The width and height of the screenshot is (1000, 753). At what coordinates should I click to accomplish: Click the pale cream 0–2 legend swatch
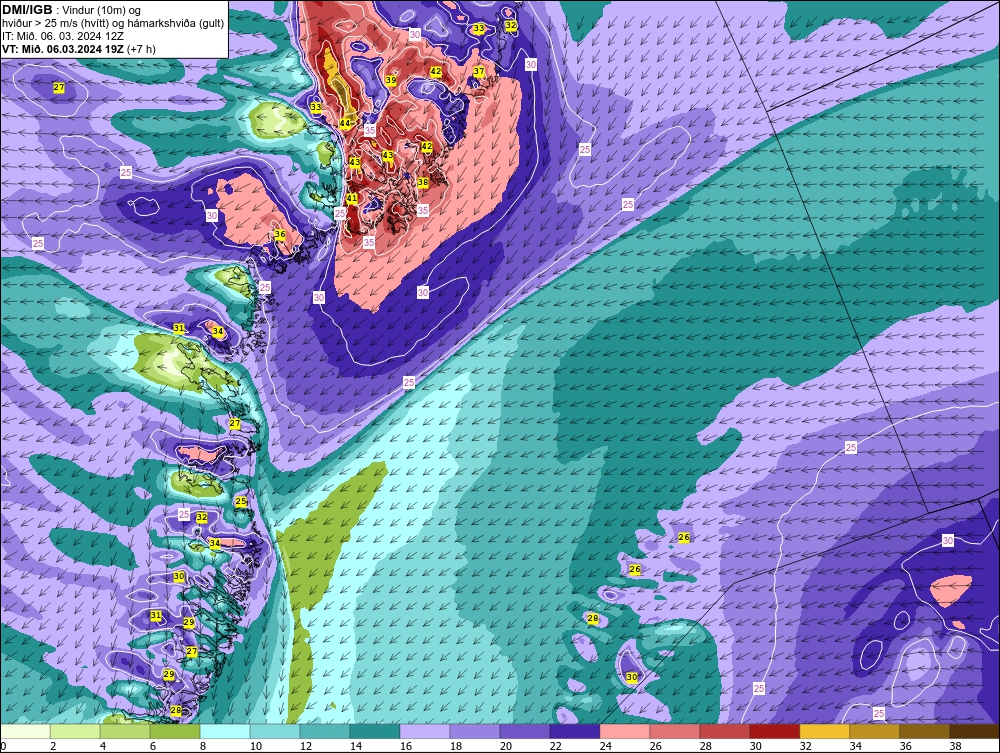click(x=26, y=731)
